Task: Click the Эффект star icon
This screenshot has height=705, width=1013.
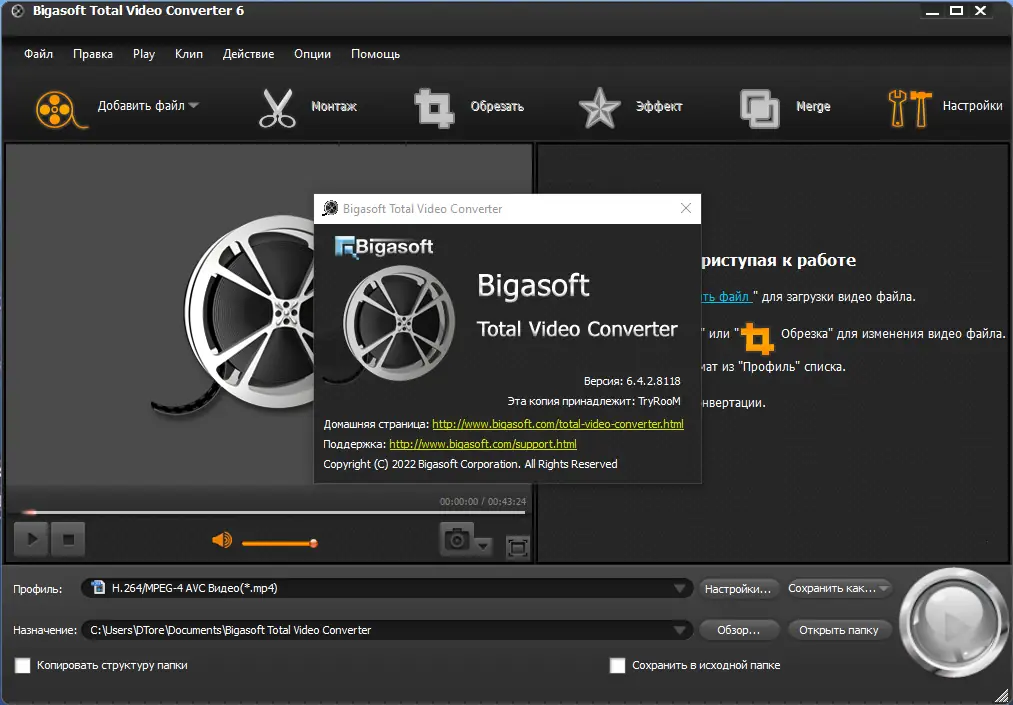Action: (598, 107)
